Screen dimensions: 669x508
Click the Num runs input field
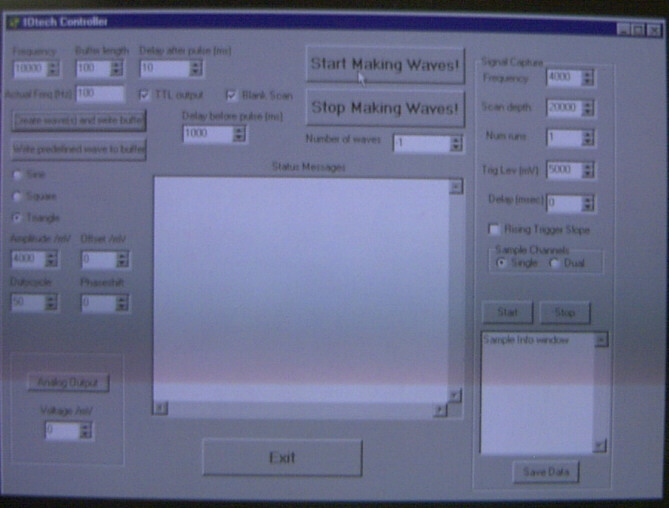[564, 138]
